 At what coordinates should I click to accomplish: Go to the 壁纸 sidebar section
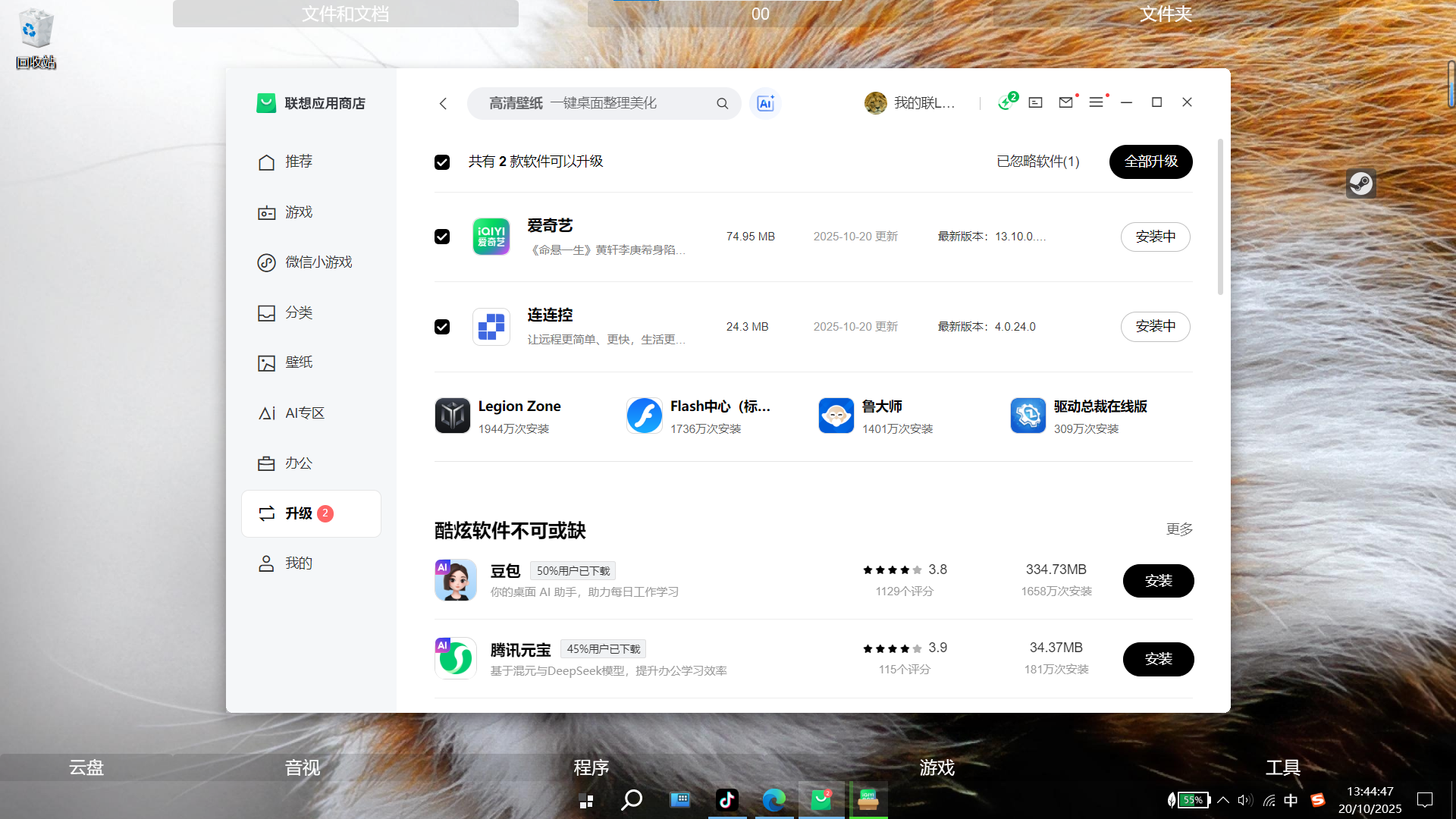pos(299,362)
